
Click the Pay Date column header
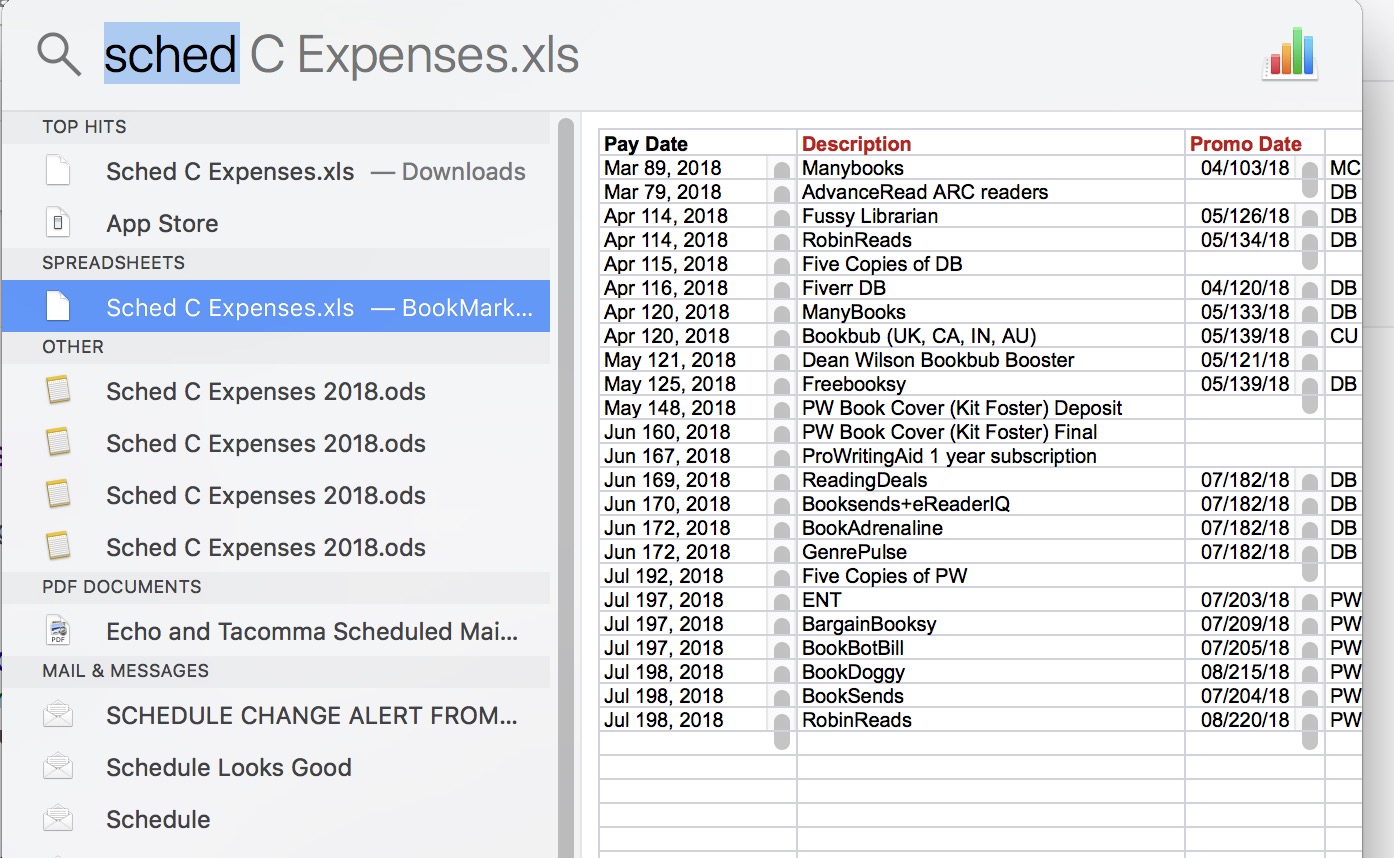point(698,143)
